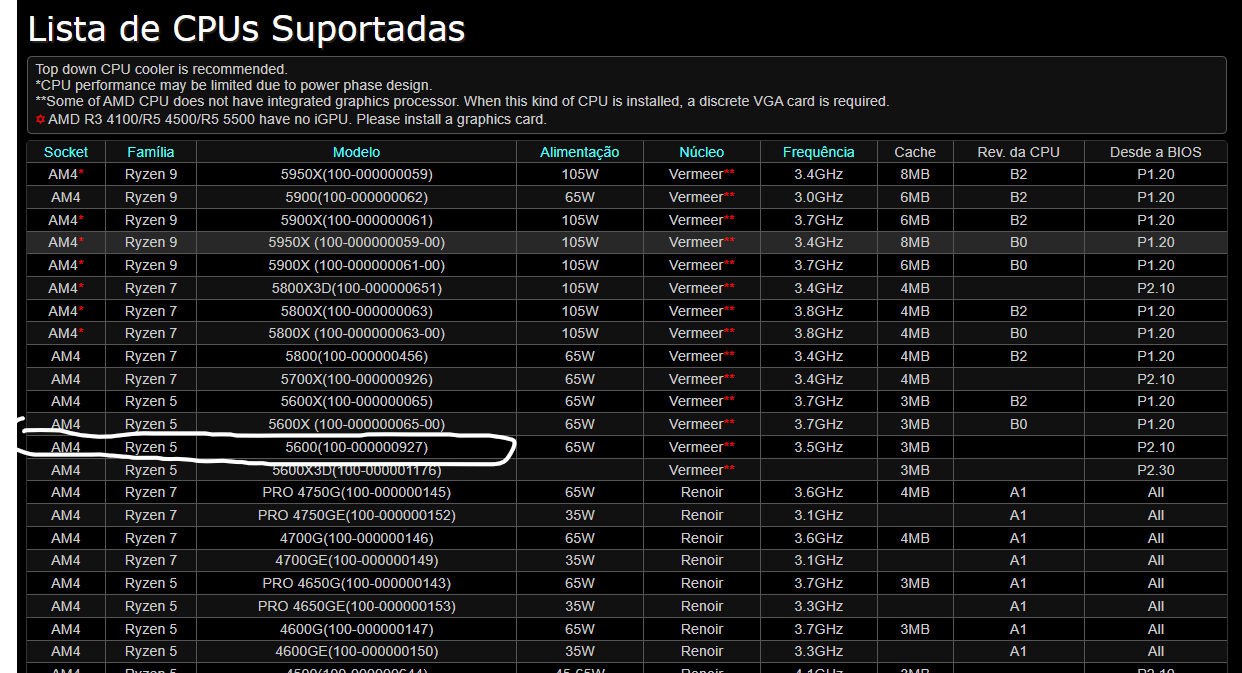Viewport: 1242px width, 673px height.
Task: Select model 5950X (100-000000059-00) cell
Action: (x=357, y=242)
